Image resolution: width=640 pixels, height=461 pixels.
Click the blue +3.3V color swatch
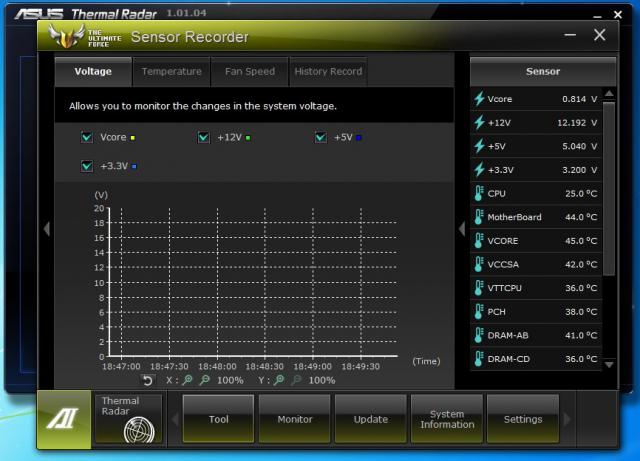(134, 167)
